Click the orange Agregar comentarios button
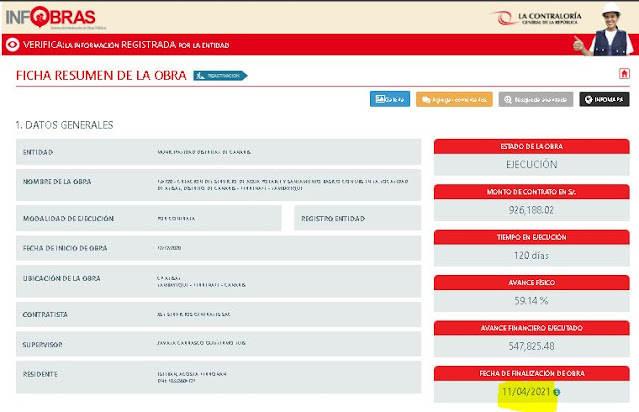Viewport: 639px width, 412px height. [454, 99]
